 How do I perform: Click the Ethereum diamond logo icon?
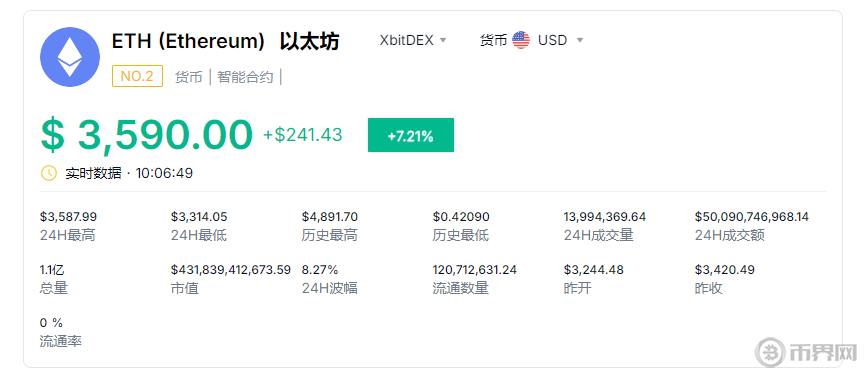(x=70, y=57)
